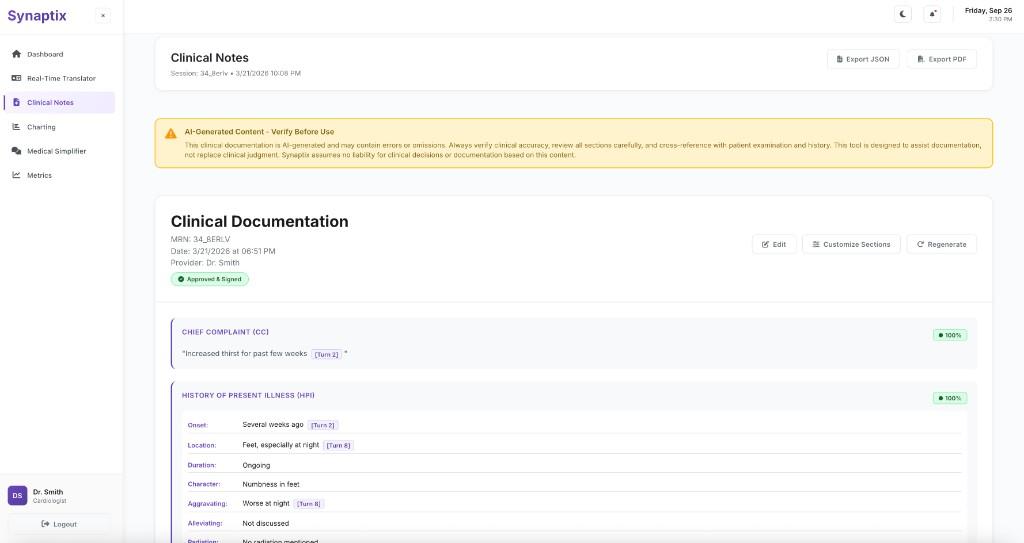
Task: Edit the clinical documentation
Action: (x=774, y=244)
